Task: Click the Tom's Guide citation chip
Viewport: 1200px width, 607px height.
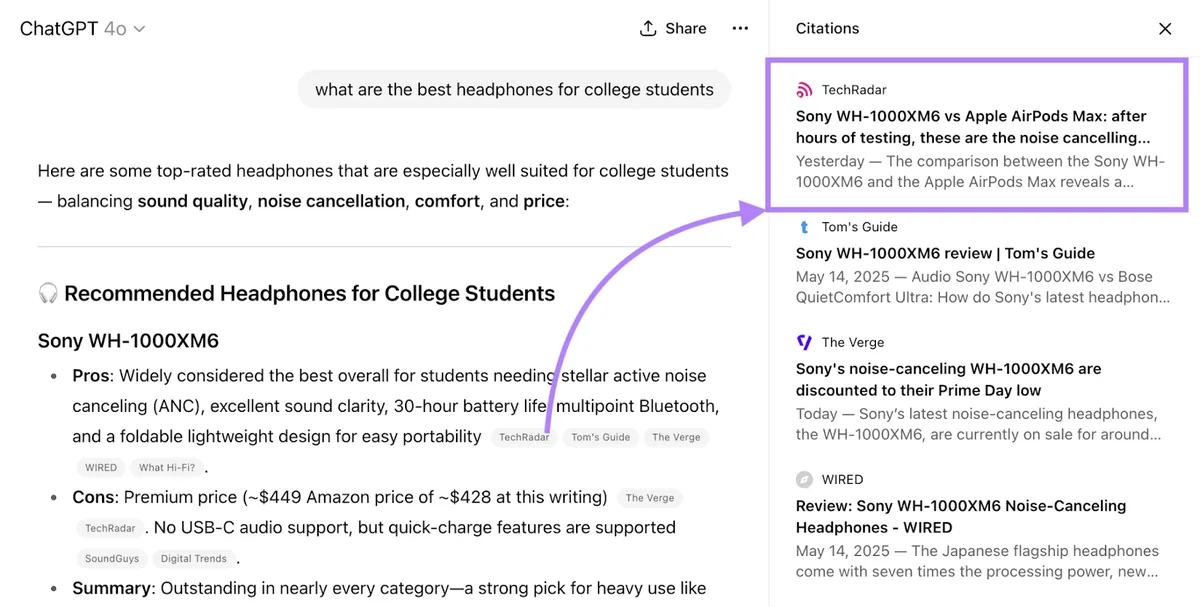Action: (600, 437)
